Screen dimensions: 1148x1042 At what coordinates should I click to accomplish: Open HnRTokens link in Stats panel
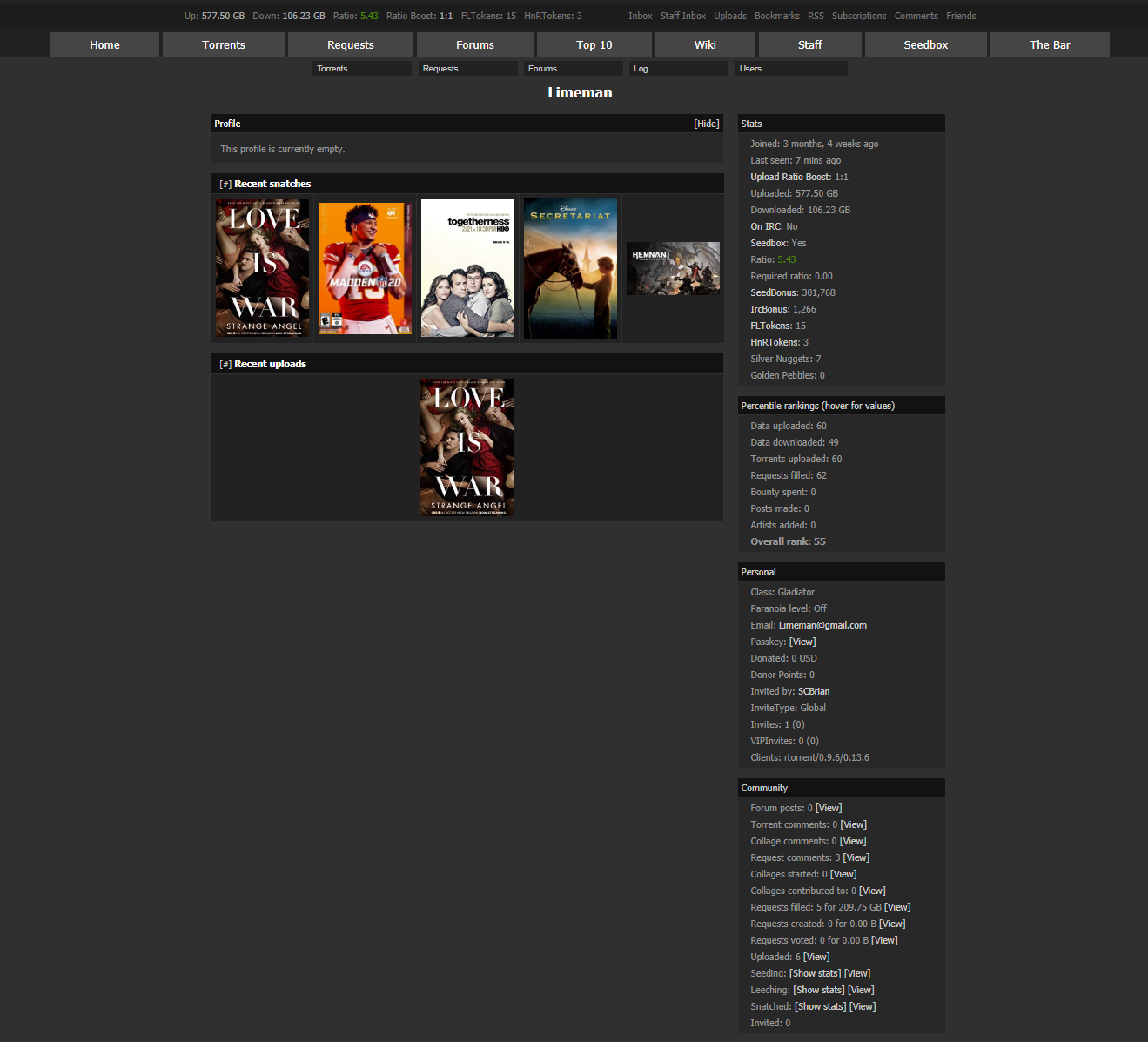(775, 342)
